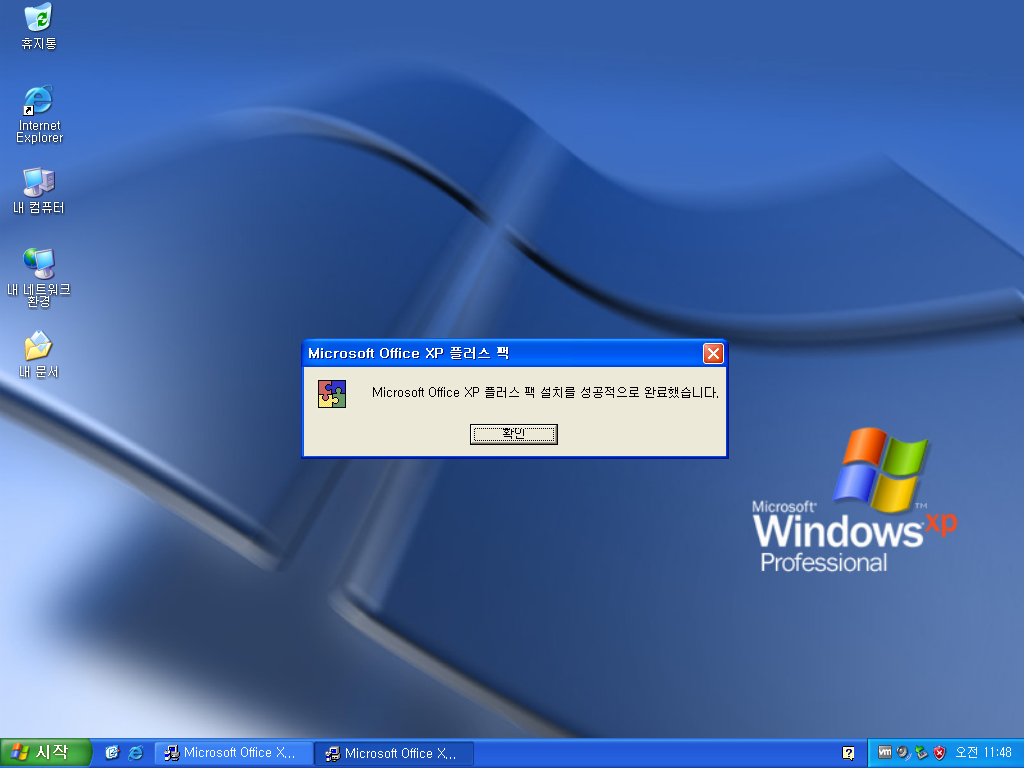Click the 오전 11:48 clock in the tray
Viewport: 1024px width, 768px height.
[x=983, y=752]
